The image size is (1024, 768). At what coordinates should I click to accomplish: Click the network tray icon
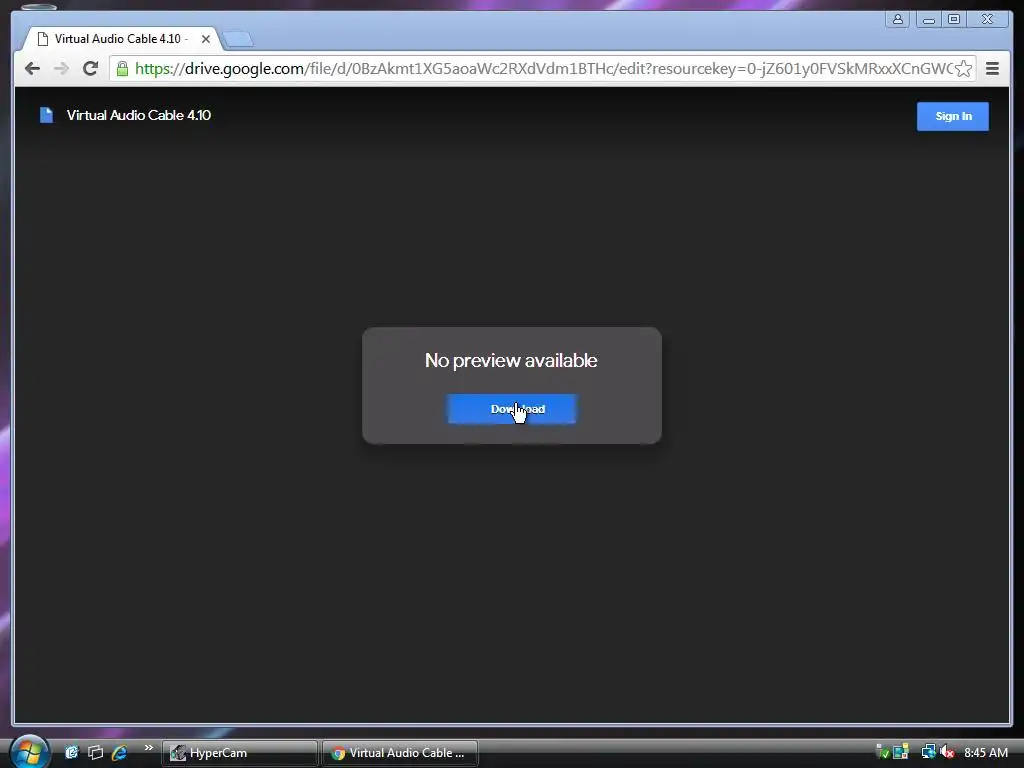click(x=928, y=752)
